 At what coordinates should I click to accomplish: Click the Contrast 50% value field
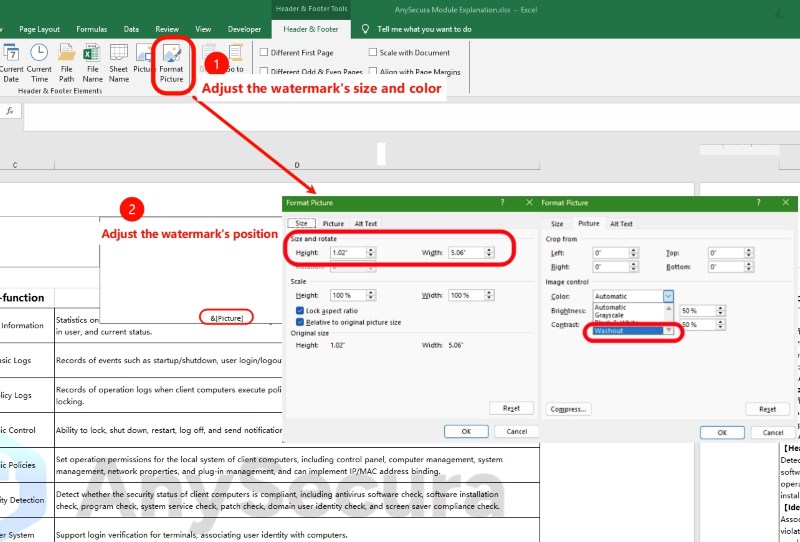pos(697,325)
